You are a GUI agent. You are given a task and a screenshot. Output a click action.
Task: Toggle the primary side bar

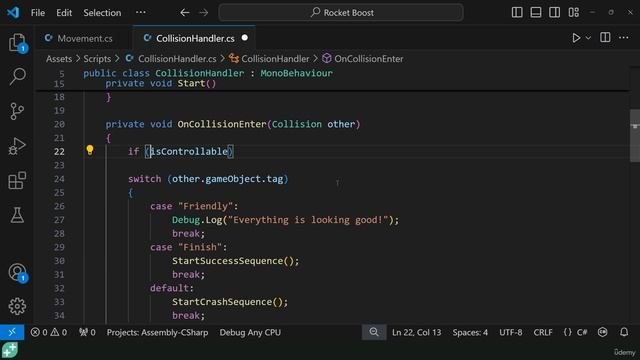[517, 13]
